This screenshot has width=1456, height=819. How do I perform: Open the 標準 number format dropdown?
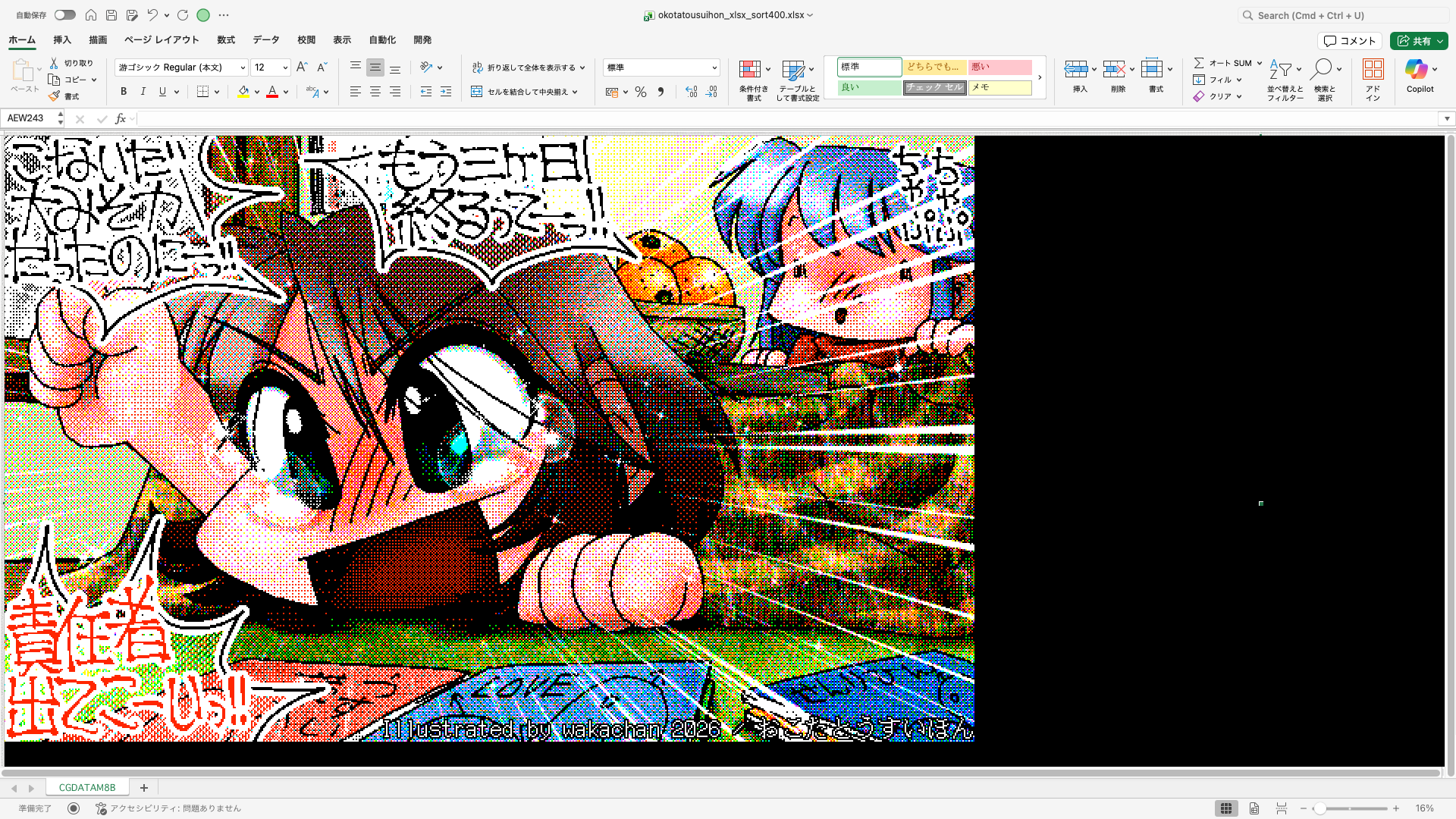coord(714,67)
